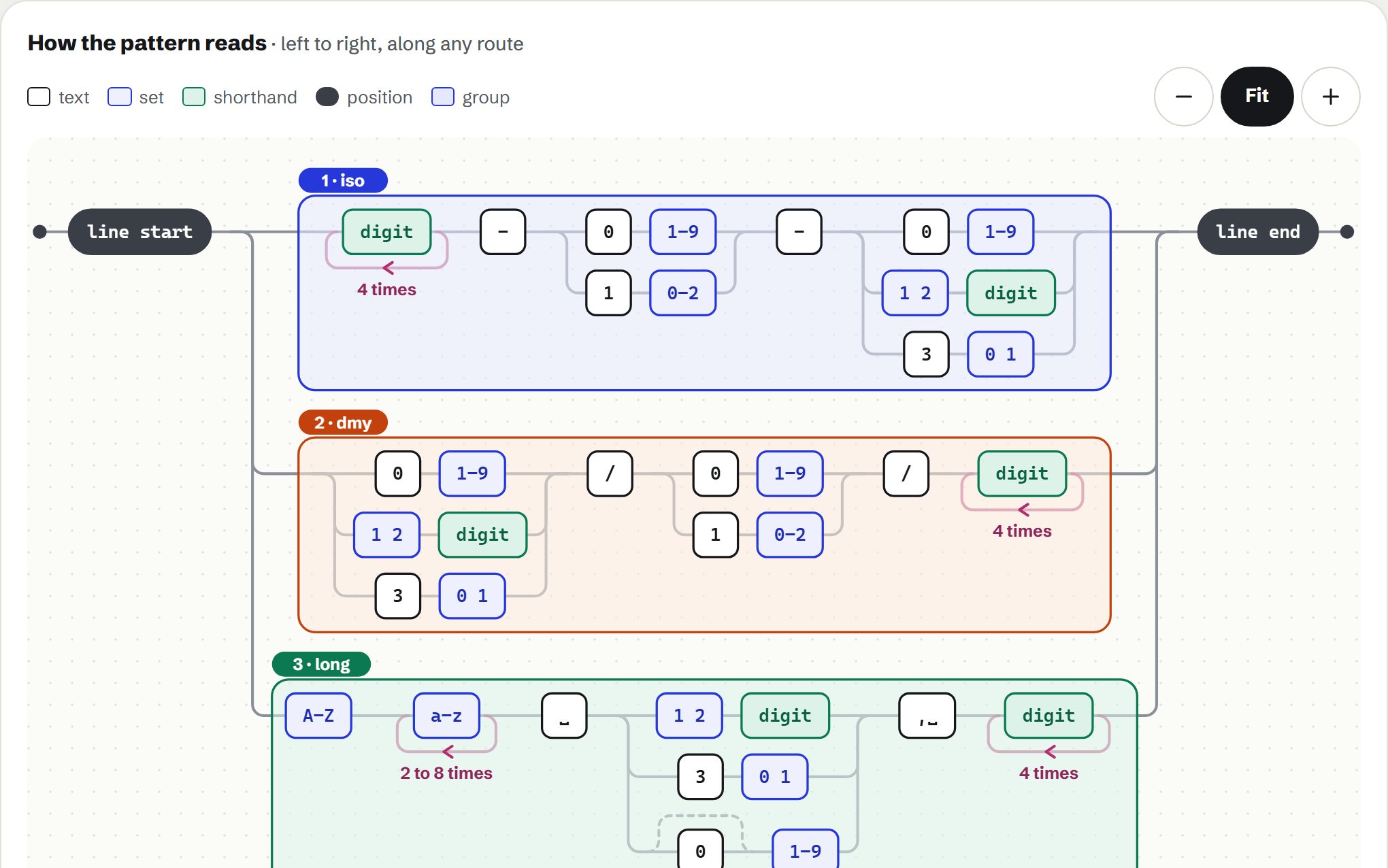Click '4 times' label in dmy group
The width and height of the screenshot is (1388, 868).
coord(1022,531)
